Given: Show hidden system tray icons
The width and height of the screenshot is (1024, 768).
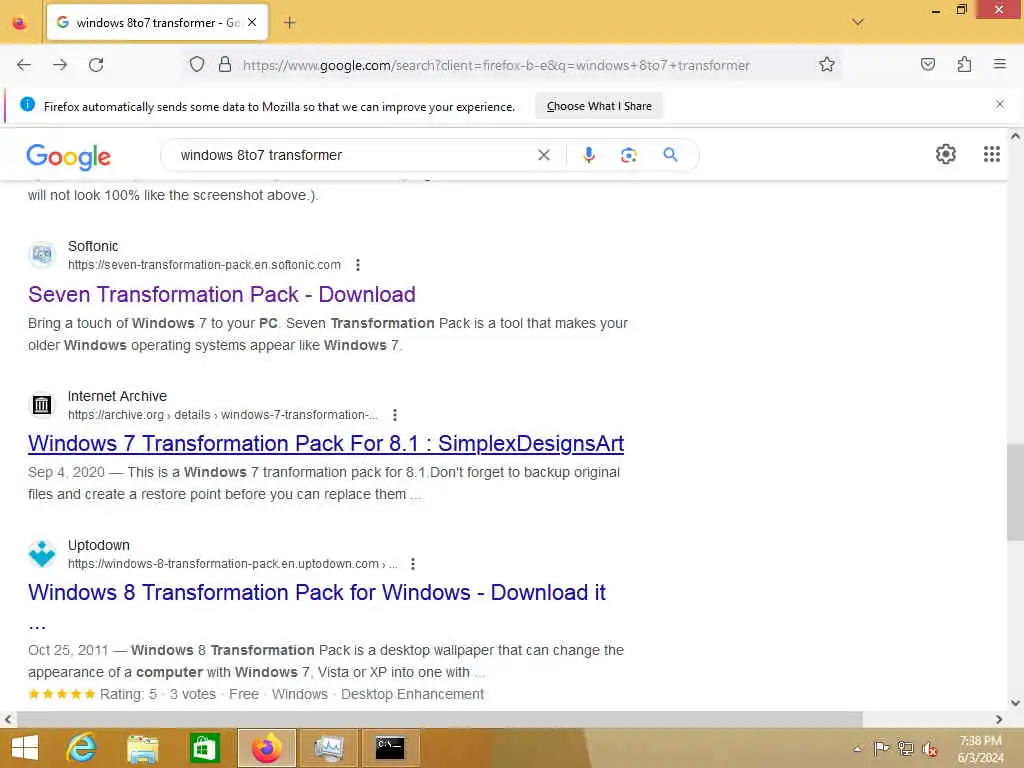Looking at the screenshot, I should (x=857, y=748).
